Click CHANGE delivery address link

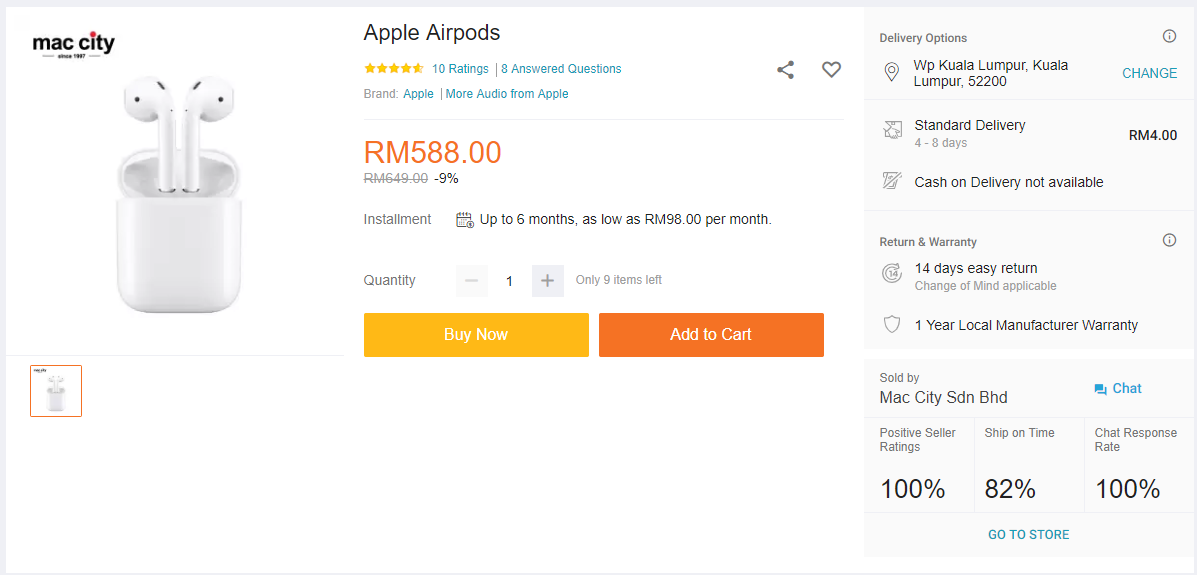point(1149,73)
